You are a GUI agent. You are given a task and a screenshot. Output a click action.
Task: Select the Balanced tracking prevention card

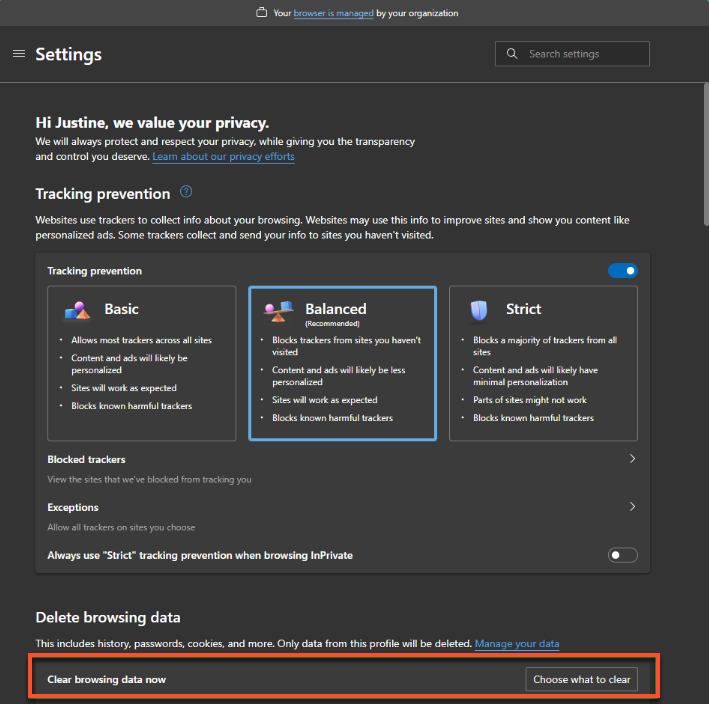click(x=342, y=363)
